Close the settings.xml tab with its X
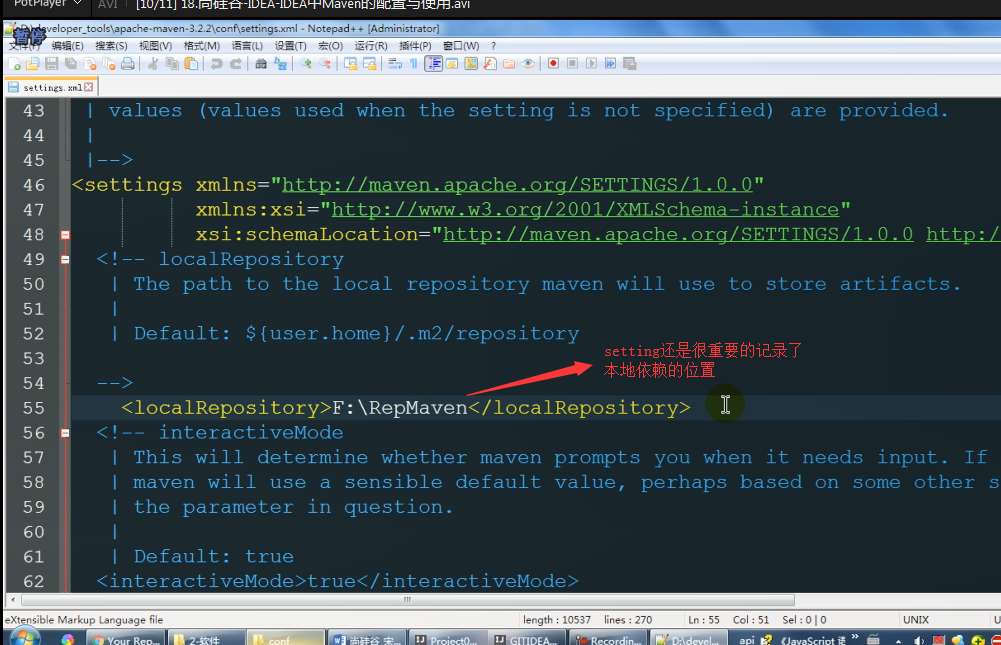This screenshot has height=645, width=1001. pyautogui.click(x=89, y=87)
